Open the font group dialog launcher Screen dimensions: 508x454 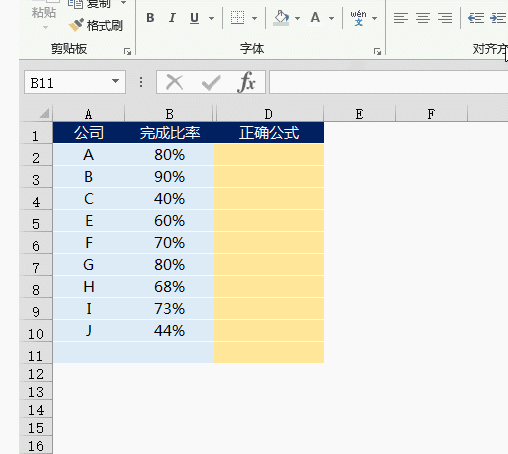coord(377,51)
